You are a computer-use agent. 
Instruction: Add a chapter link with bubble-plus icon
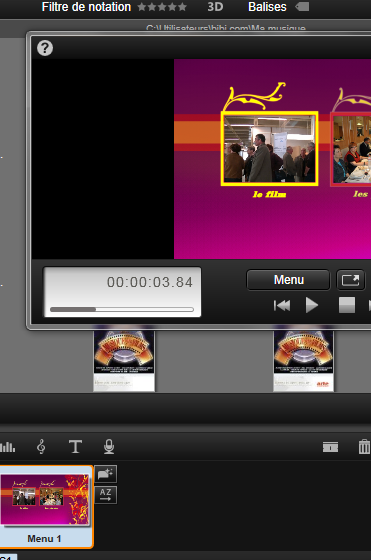tap(105, 474)
